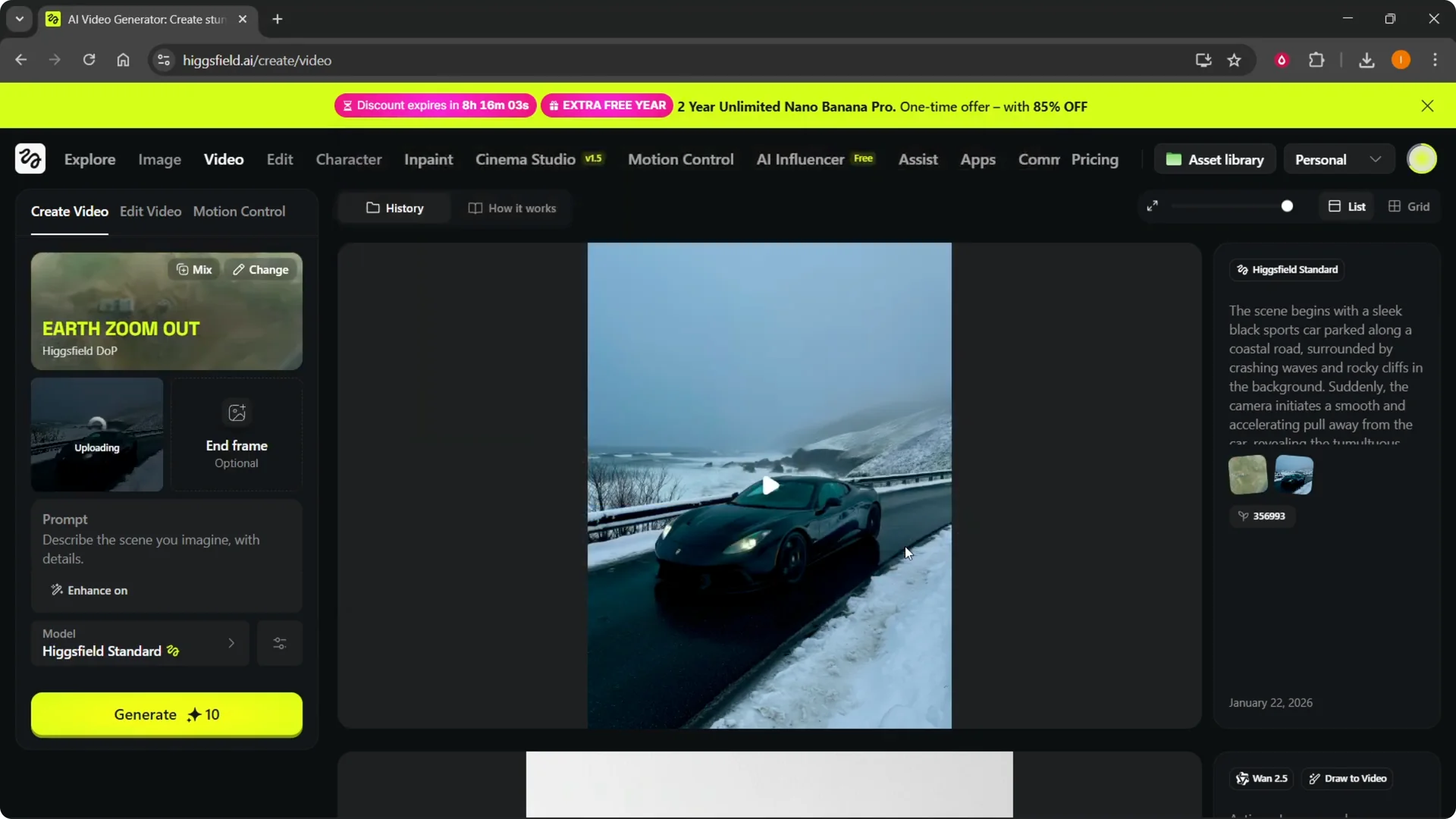1456x819 pixels.
Task: Open the Personal workspace dropdown
Action: tap(1338, 159)
